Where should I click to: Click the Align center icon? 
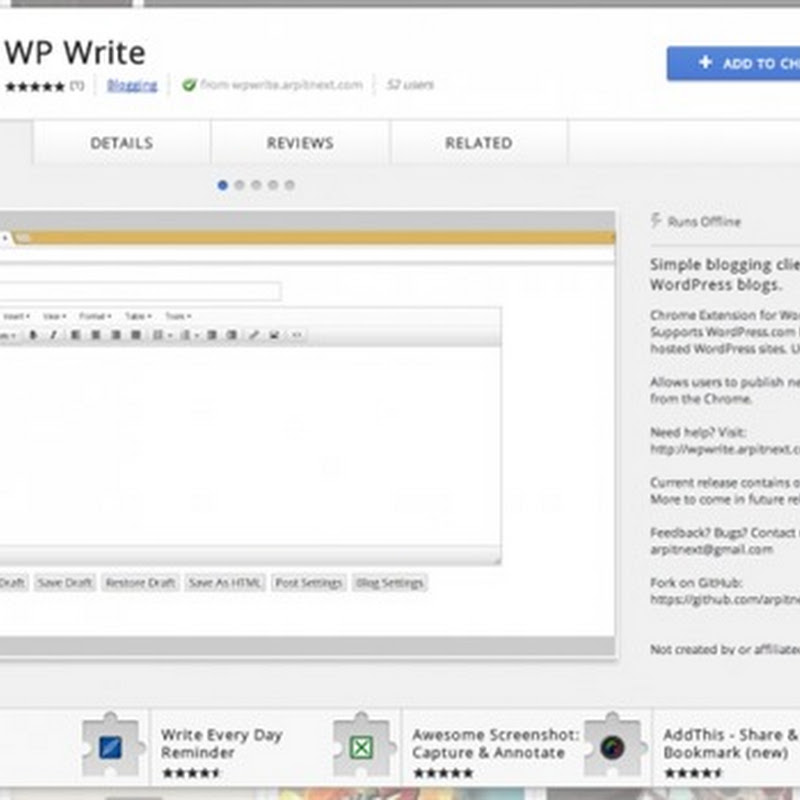(95, 335)
